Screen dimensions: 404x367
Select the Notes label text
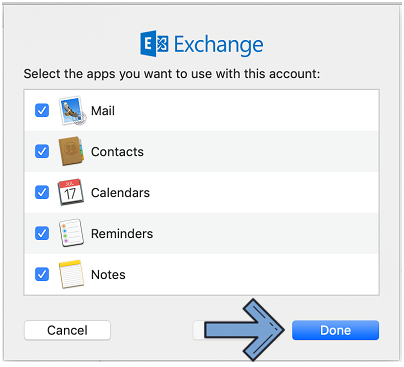coord(108,275)
